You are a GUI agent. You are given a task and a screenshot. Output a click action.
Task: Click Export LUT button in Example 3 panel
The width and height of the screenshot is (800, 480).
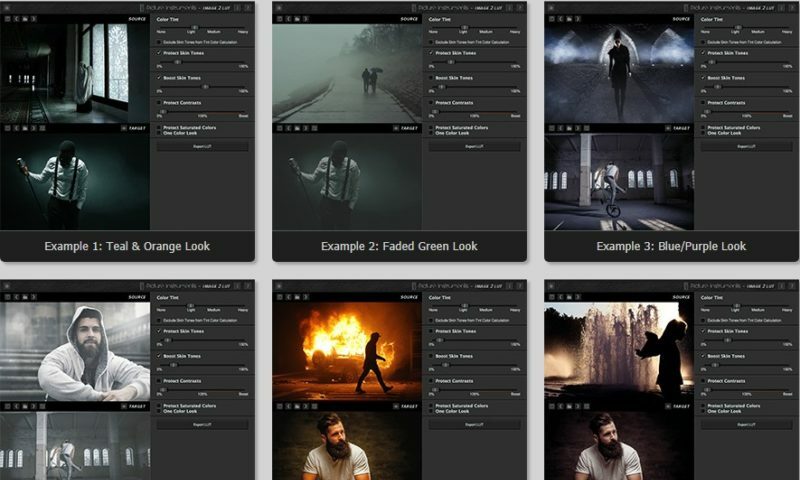pyautogui.click(x=746, y=146)
